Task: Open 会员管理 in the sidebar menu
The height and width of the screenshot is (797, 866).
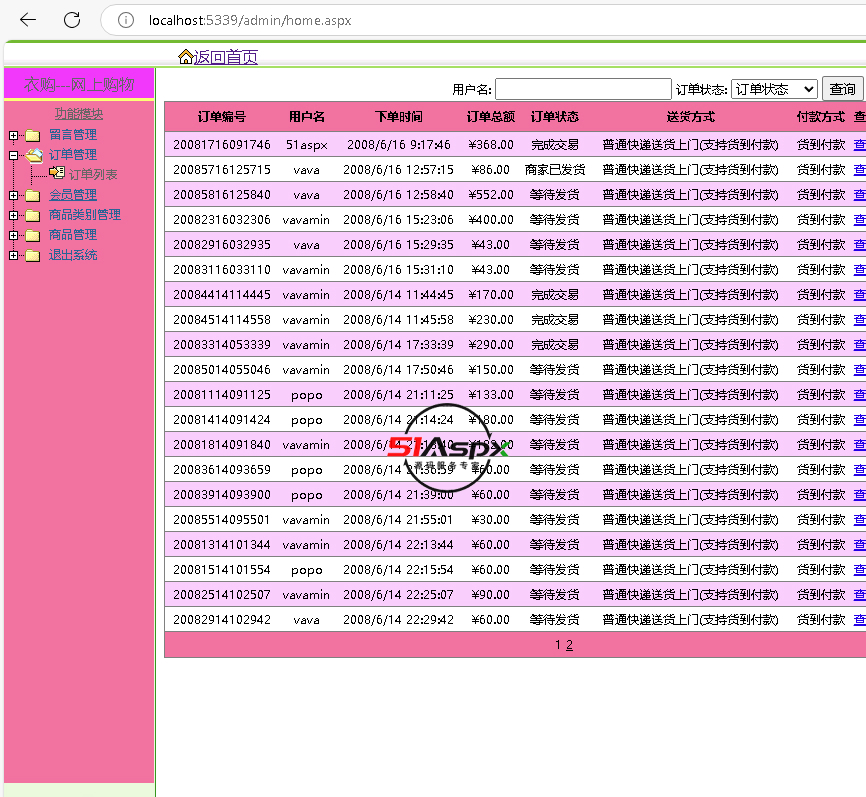Action: (73, 195)
